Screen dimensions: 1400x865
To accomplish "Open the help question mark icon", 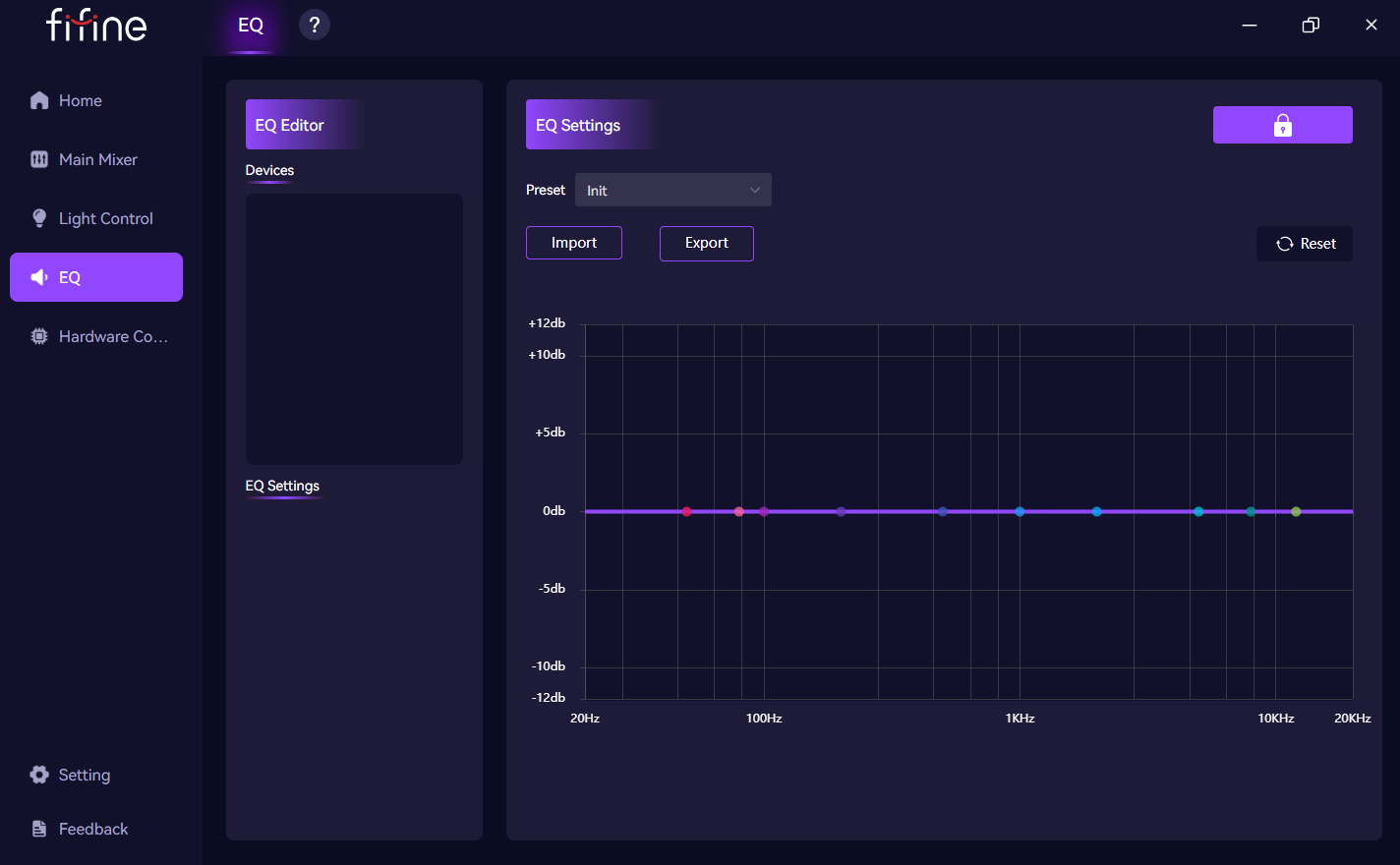I will (314, 25).
